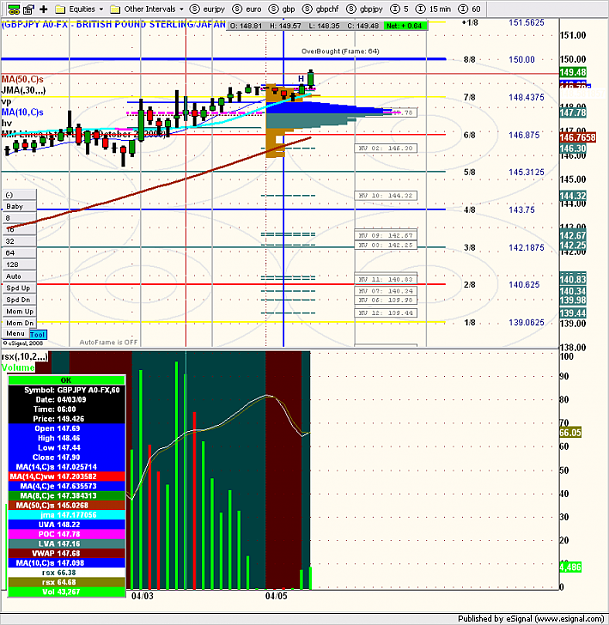Image resolution: width=609 pixels, height=625 pixels.
Task: Click the cyan Tool button
Action: 38,334
